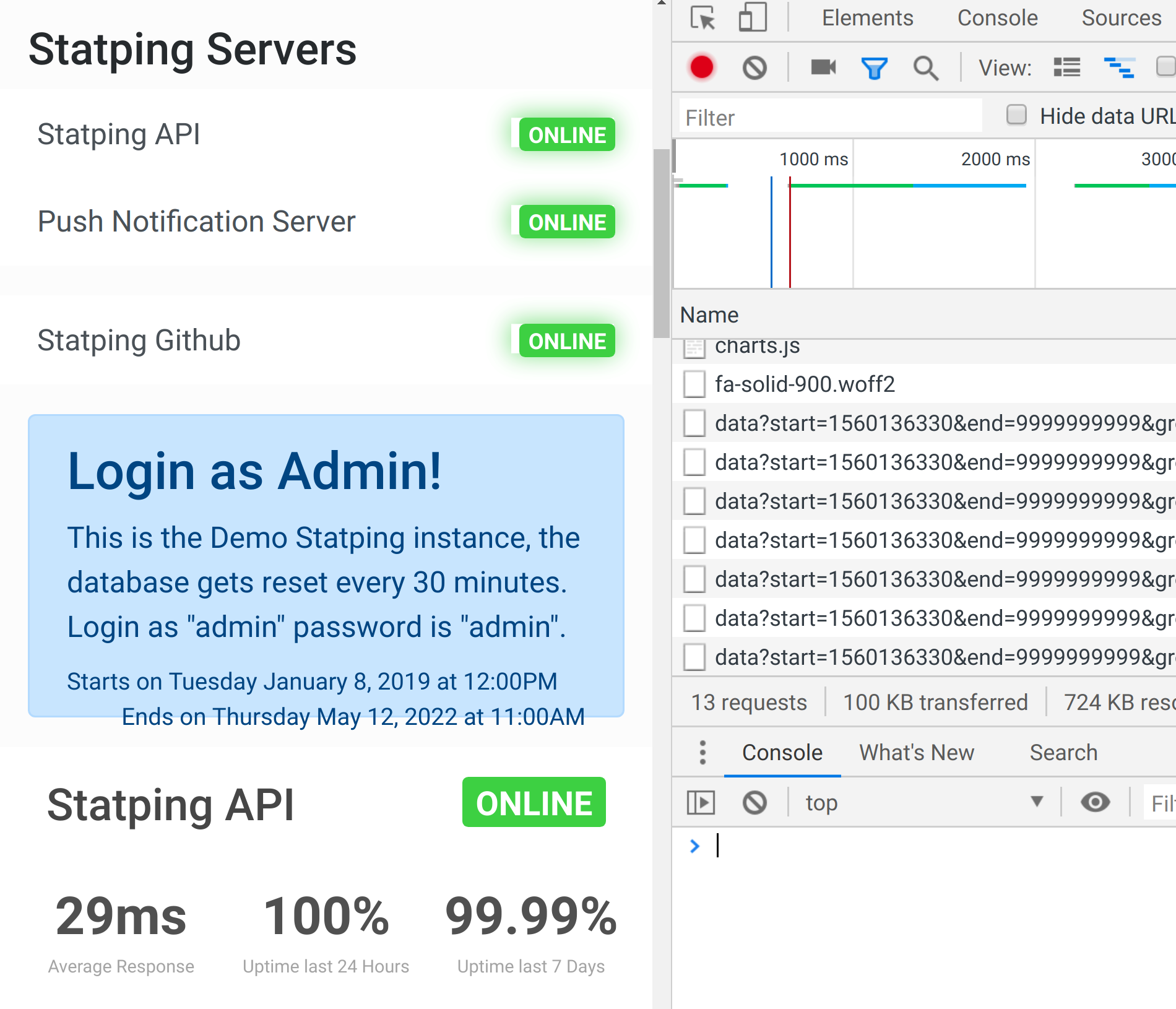The height and width of the screenshot is (1009, 1176).
Task: Open the console drawer three-dot menu
Action: [x=702, y=752]
